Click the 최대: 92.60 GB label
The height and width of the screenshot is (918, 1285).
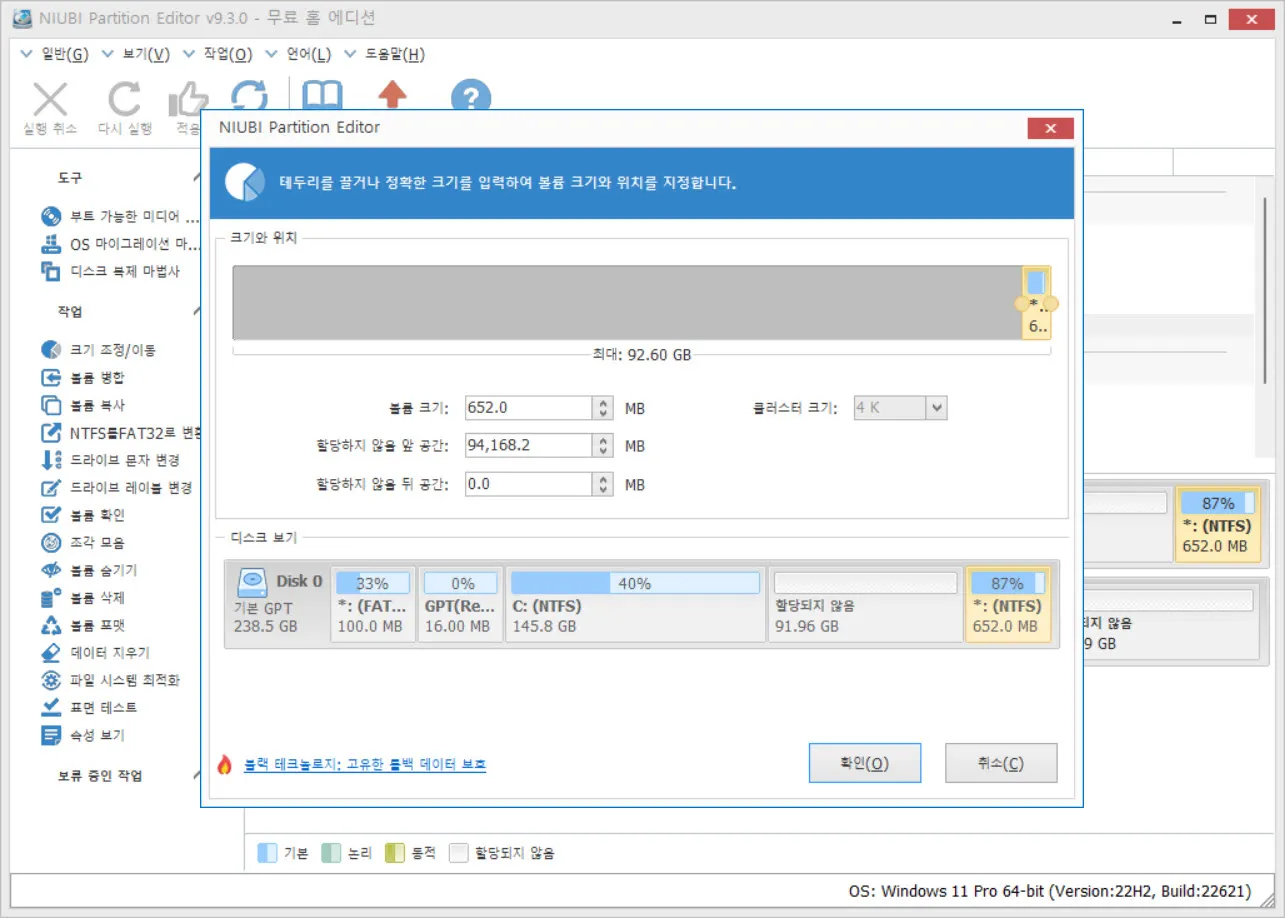642,355
